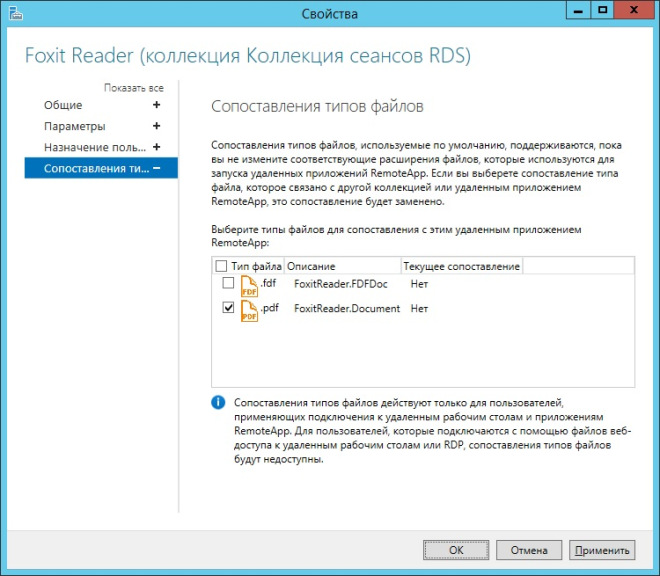Click the blue information icon
The width and height of the screenshot is (660, 576).
(x=218, y=402)
